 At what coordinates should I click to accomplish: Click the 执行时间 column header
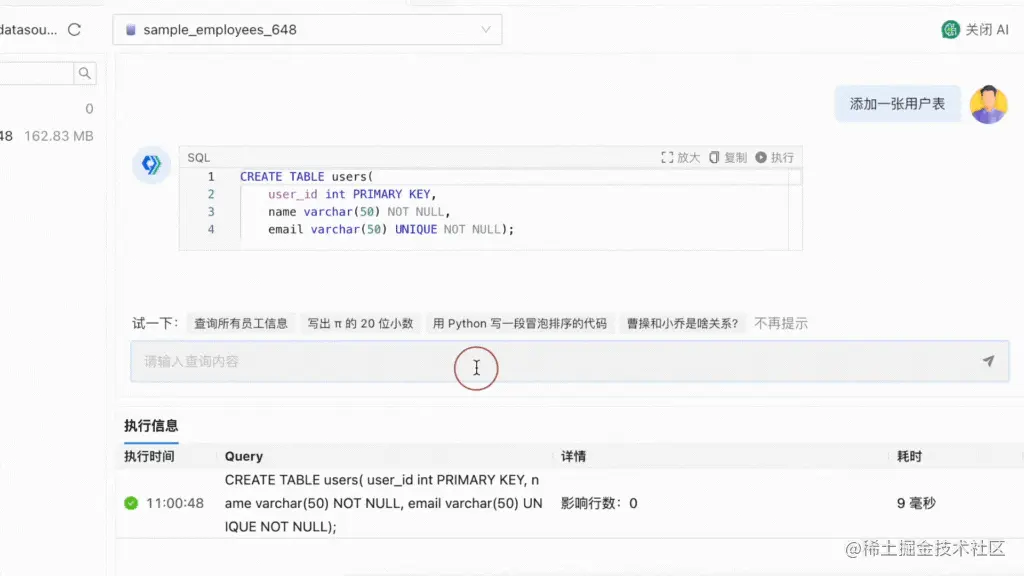[149, 456]
